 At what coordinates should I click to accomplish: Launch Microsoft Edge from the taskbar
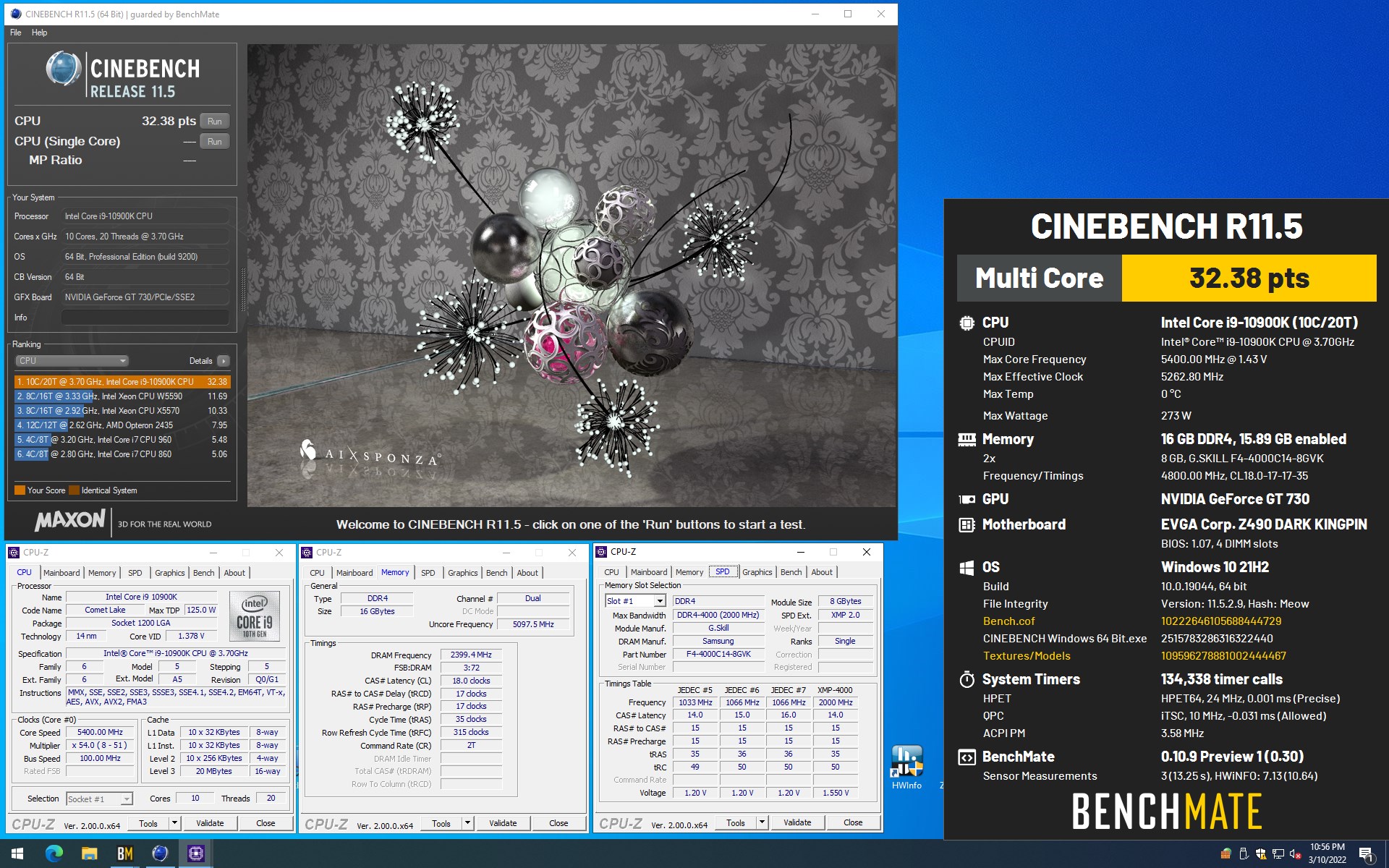(x=54, y=854)
